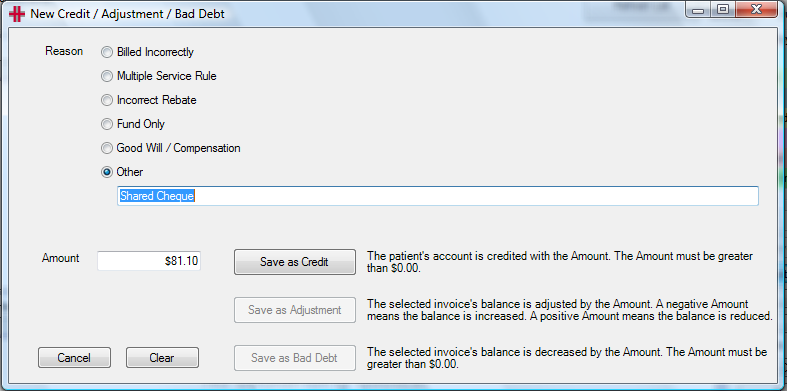Select the Billed Incorrectly reason

click(x=107, y=52)
